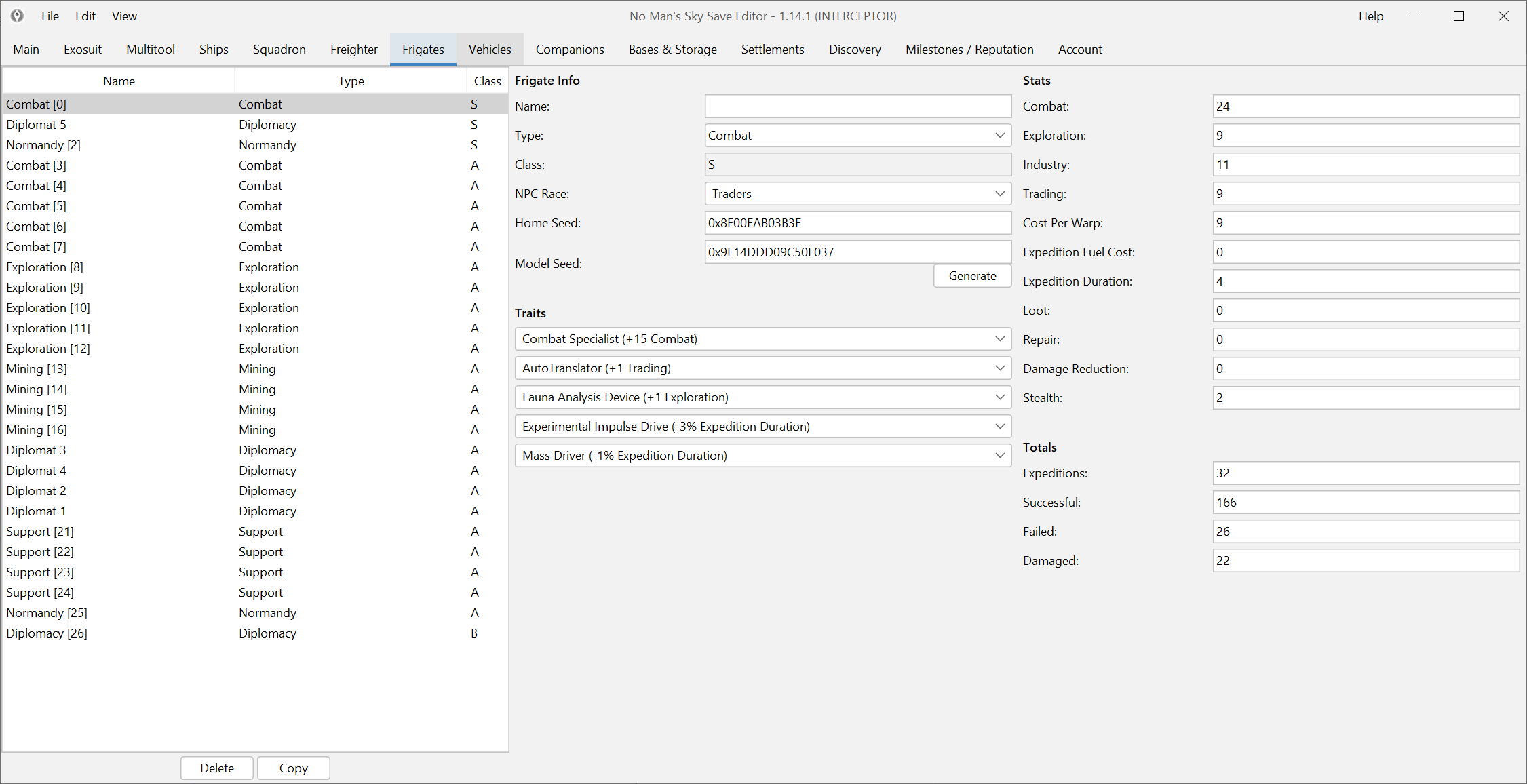Open the Combat Specialist trait dropdown
Viewport: 1527px width, 784px height.
pos(762,339)
